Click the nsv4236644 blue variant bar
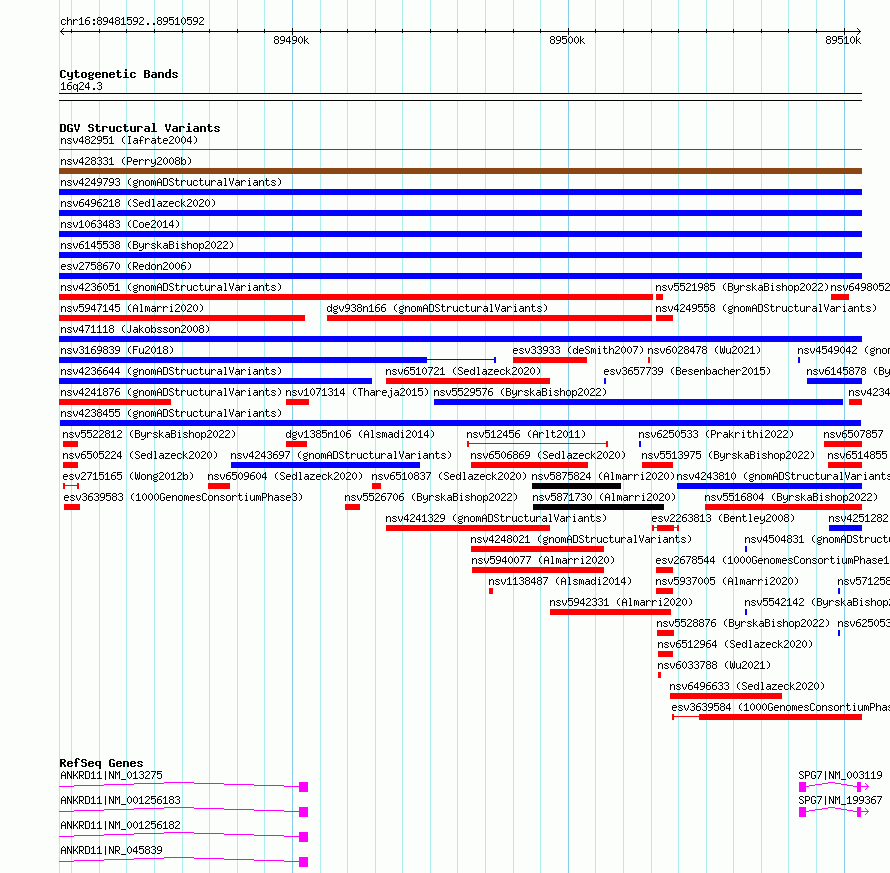Viewport: 890px width, 873px height. coord(216,381)
